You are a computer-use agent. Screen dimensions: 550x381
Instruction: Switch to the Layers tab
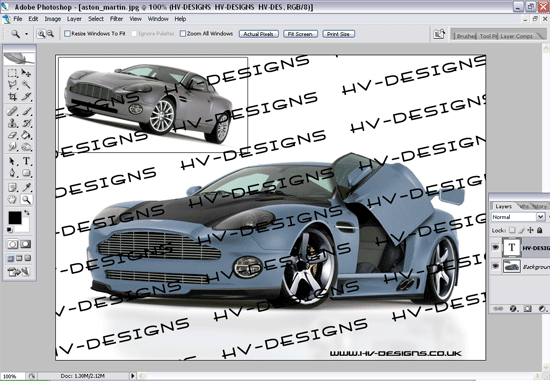click(x=503, y=206)
